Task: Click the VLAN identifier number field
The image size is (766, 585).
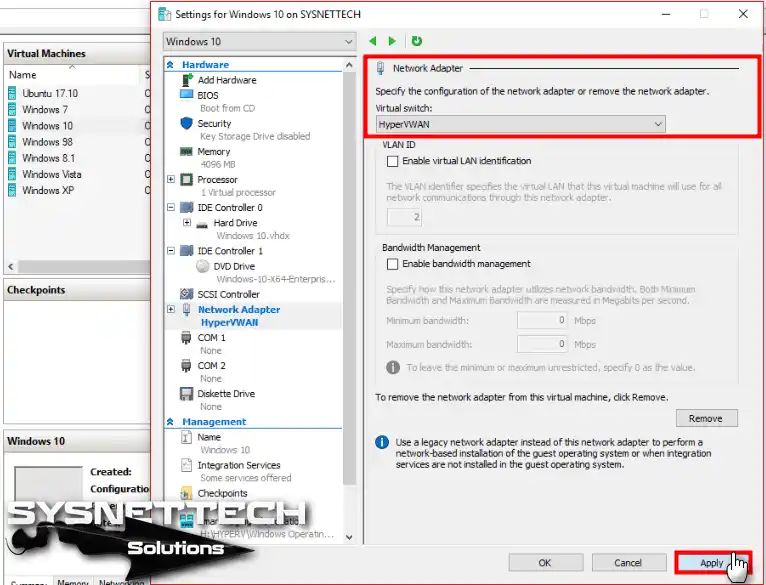Action: tap(404, 217)
